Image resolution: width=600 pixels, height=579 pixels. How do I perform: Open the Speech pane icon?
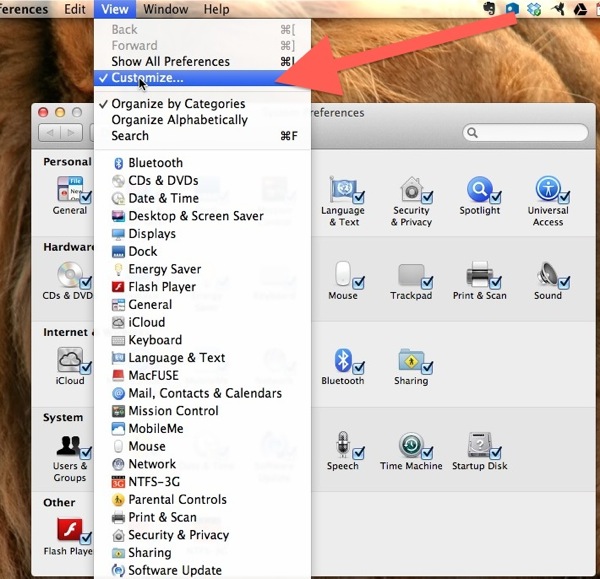342,445
